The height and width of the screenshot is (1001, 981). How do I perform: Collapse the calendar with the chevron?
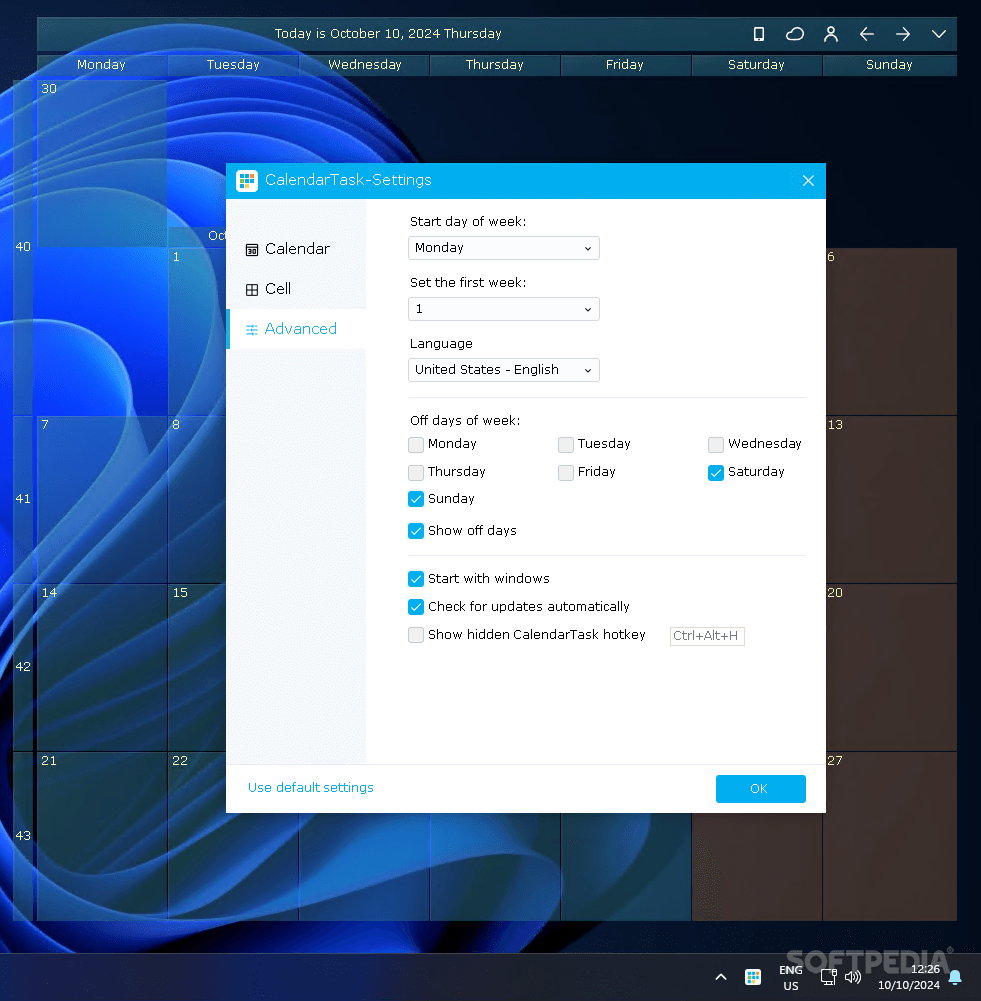tap(939, 33)
